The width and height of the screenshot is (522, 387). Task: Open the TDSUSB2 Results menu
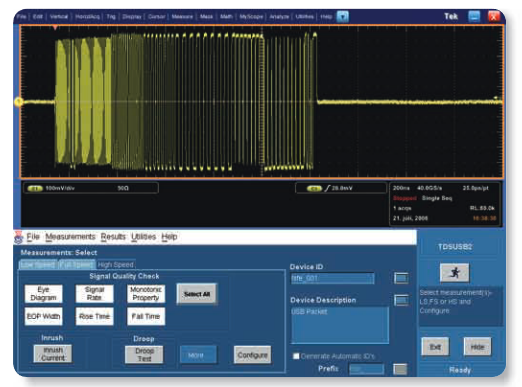point(113,237)
